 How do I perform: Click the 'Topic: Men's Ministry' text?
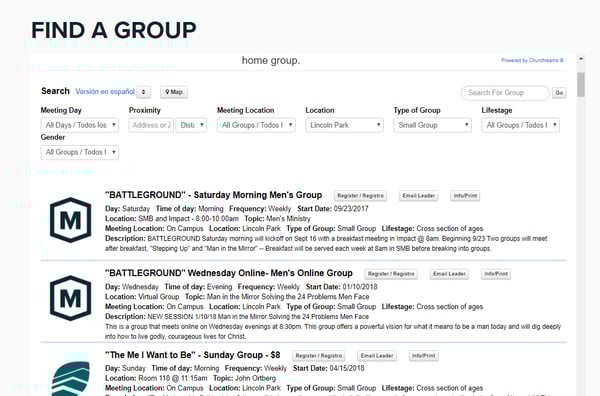[x=277, y=219]
